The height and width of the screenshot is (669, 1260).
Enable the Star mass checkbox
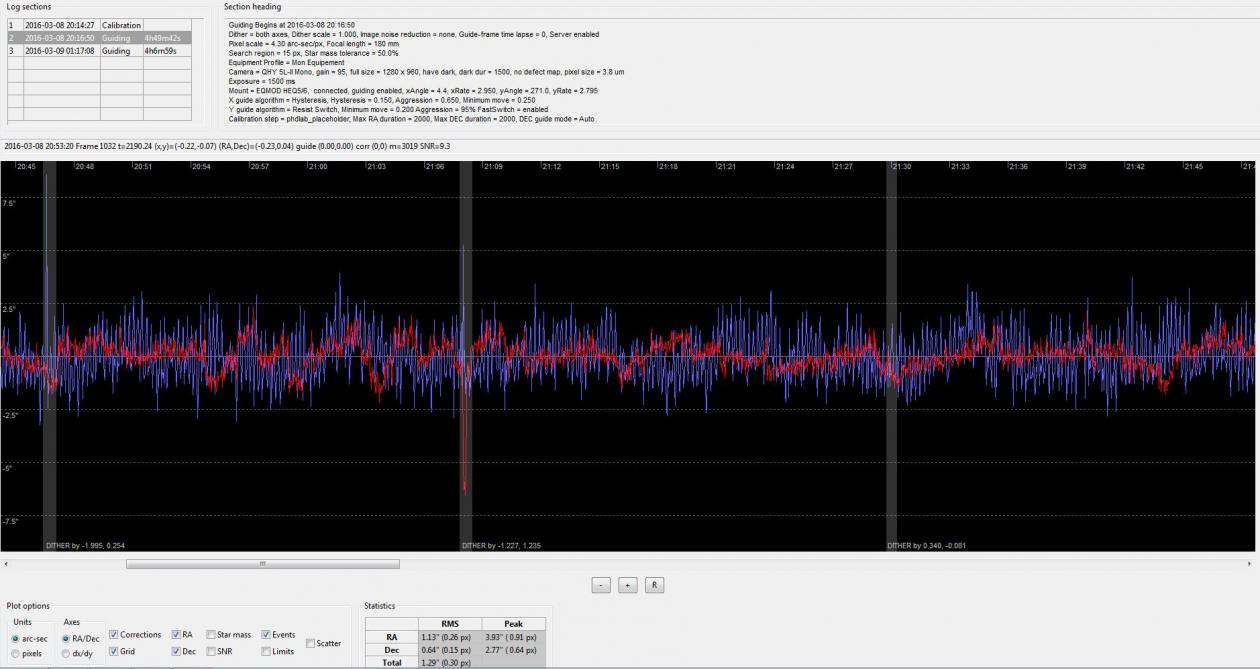coord(210,635)
